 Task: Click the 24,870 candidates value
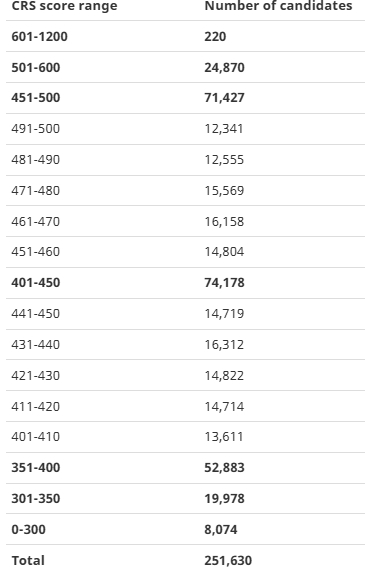[x=225, y=68]
